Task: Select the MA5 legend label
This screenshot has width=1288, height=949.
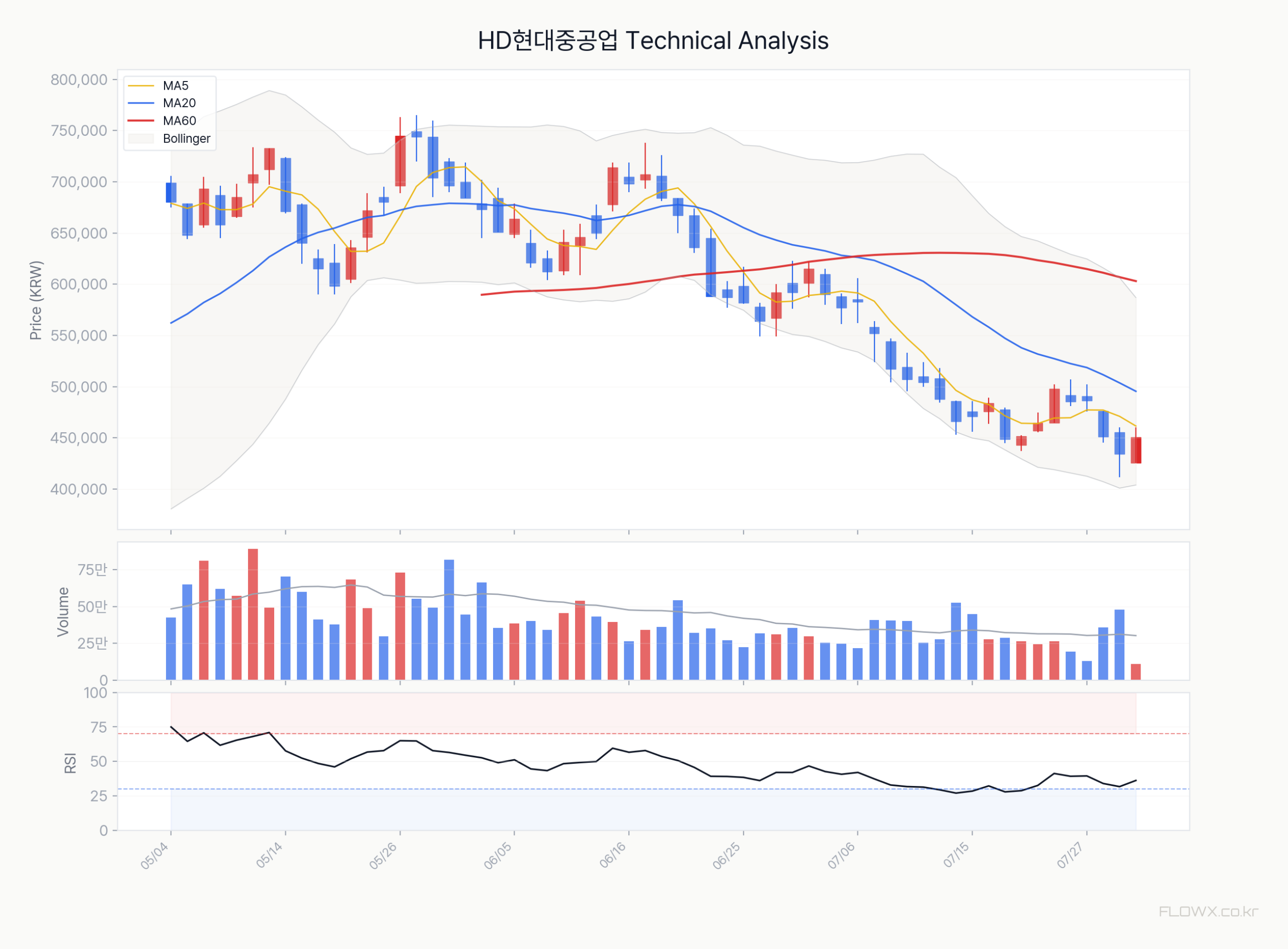Action: pyautogui.click(x=176, y=86)
